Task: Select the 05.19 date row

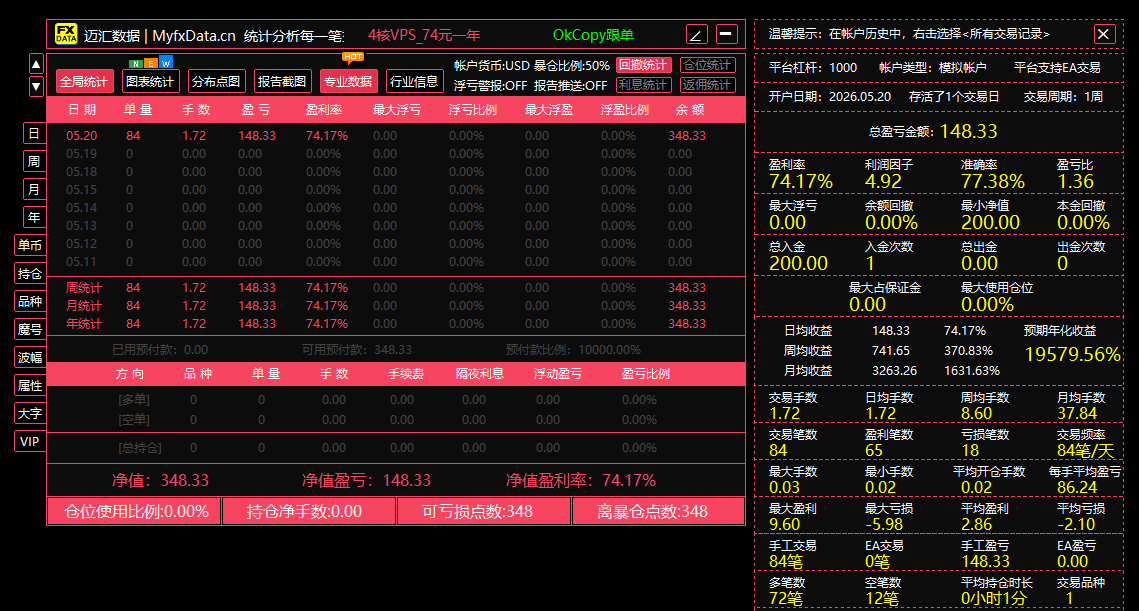Action: coord(396,154)
